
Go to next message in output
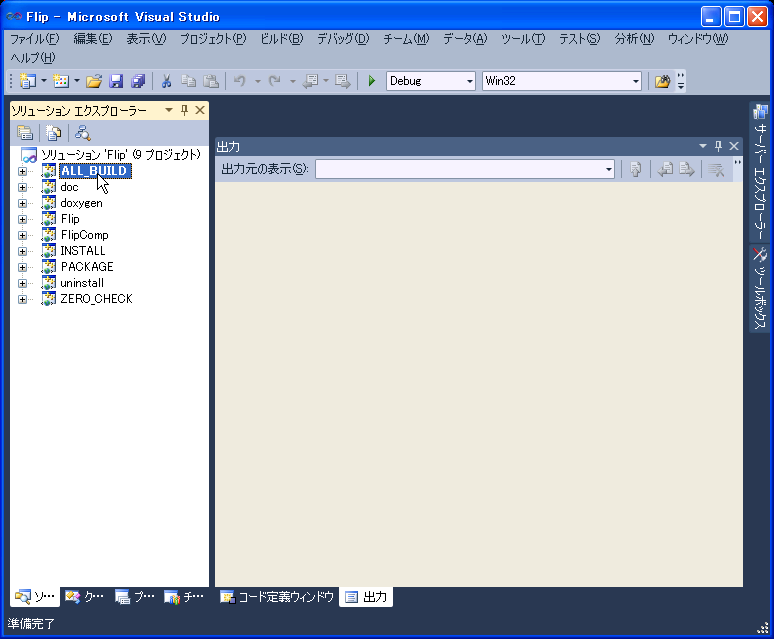[x=687, y=170]
